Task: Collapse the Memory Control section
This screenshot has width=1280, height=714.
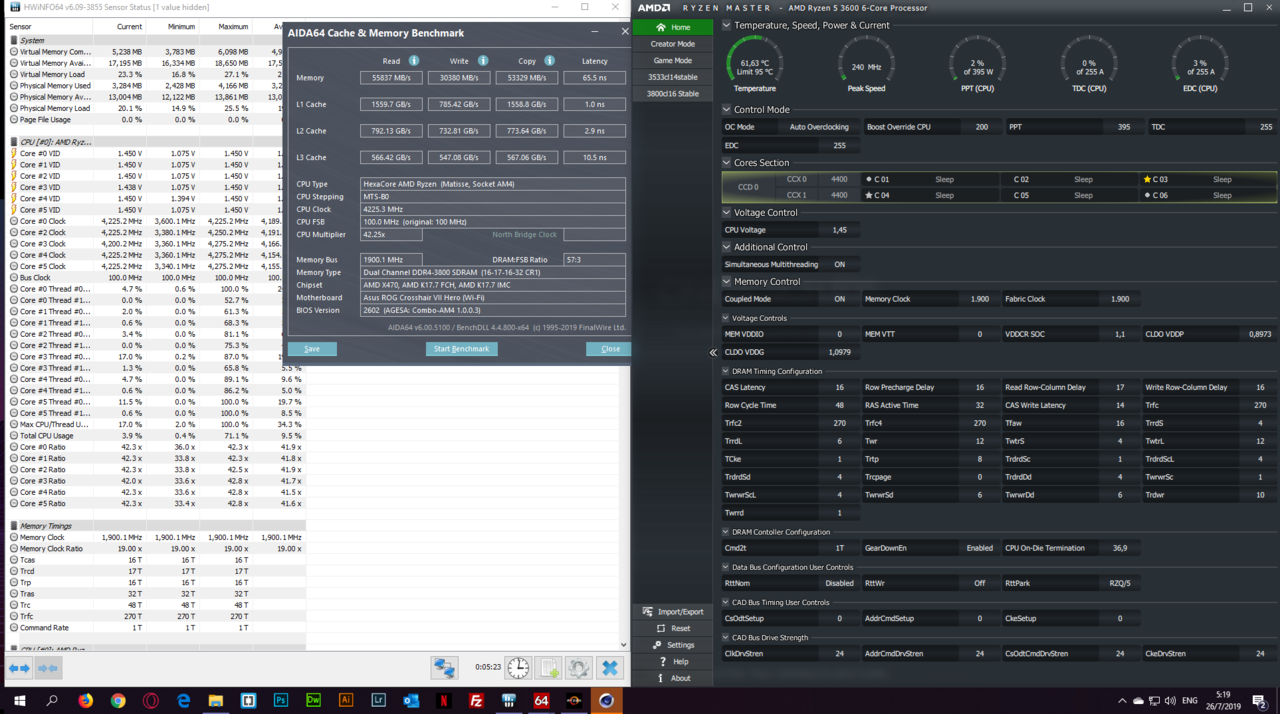Action: 726,282
